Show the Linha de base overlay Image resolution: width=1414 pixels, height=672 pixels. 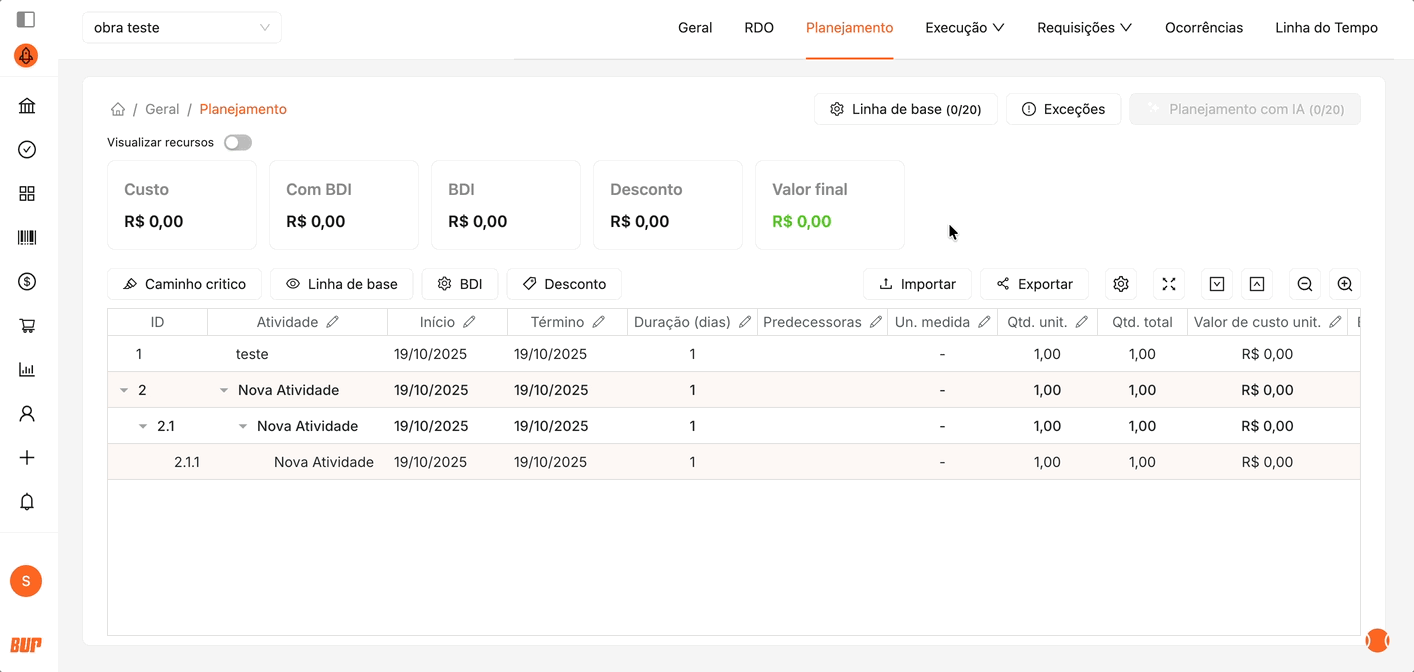[341, 284]
